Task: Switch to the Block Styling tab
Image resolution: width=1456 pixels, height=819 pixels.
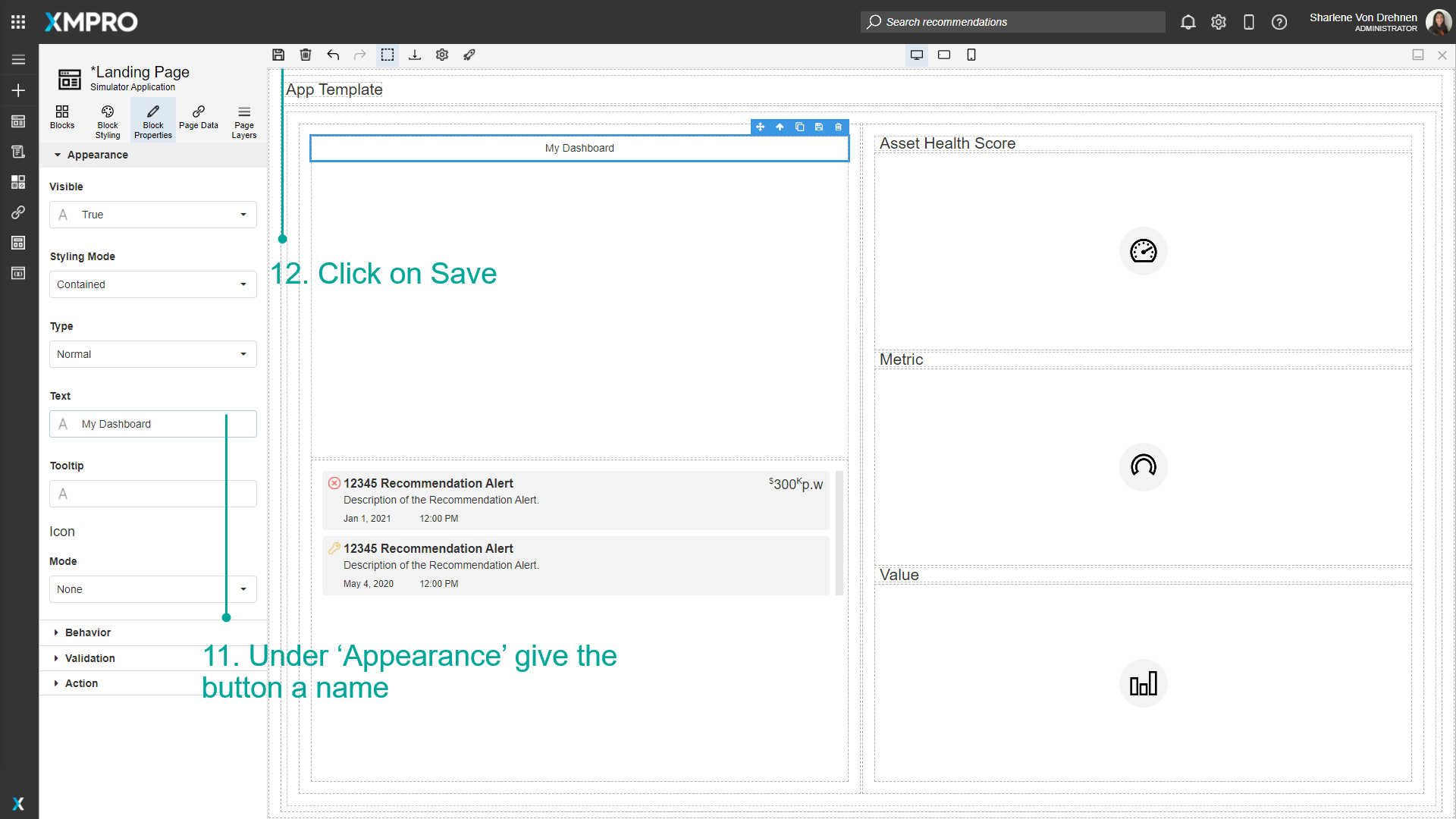Action: click(x=107, y=120)
